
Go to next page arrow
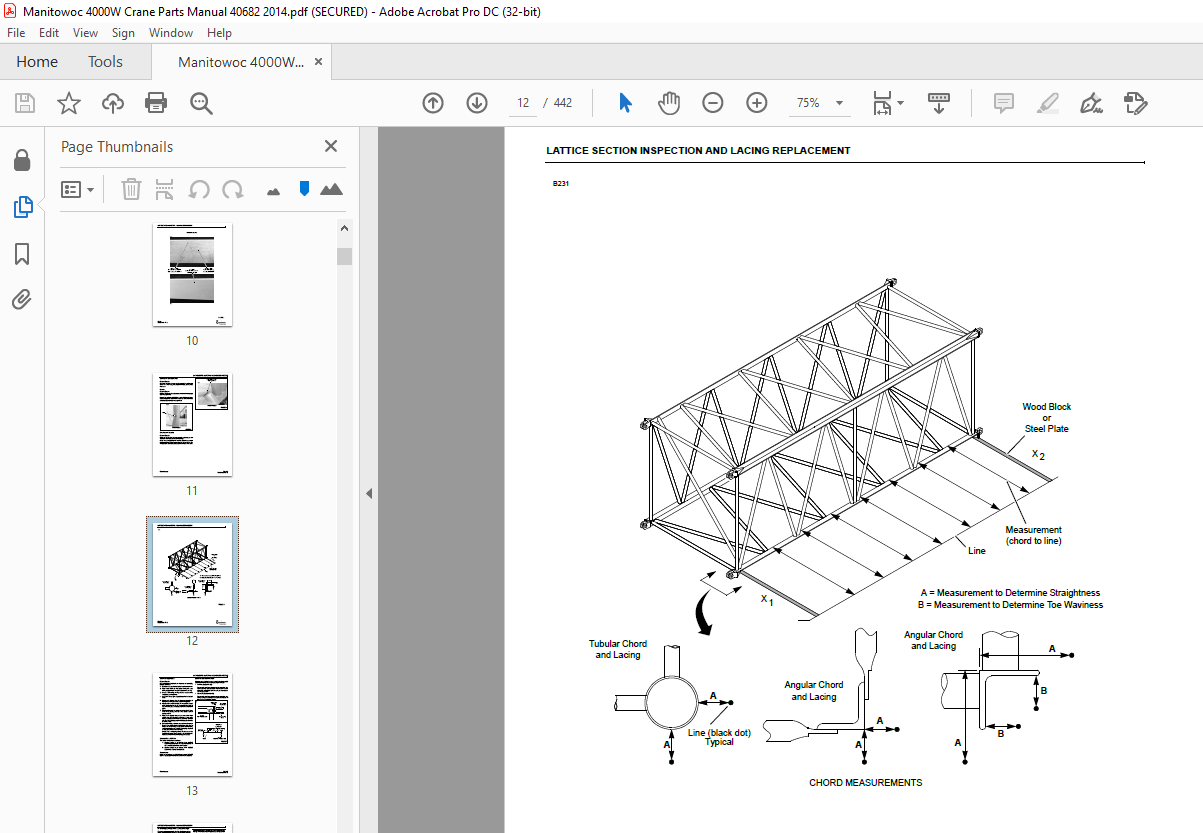tap(477, 103)
